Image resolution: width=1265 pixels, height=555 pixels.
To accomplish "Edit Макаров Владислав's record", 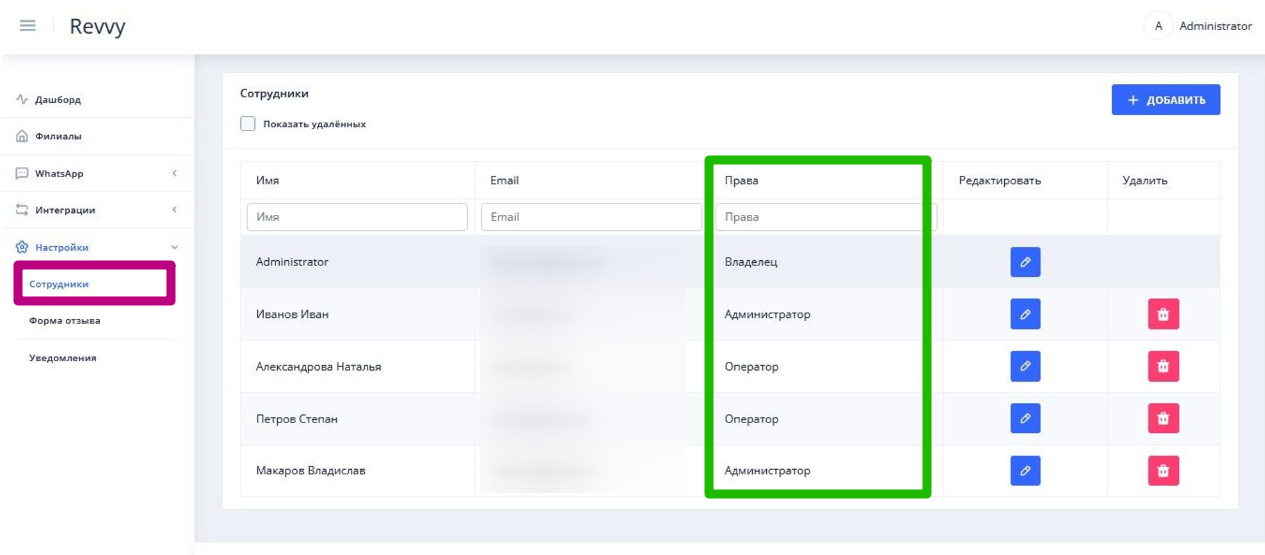I will pyautogui.click(x=1025, y=470).
